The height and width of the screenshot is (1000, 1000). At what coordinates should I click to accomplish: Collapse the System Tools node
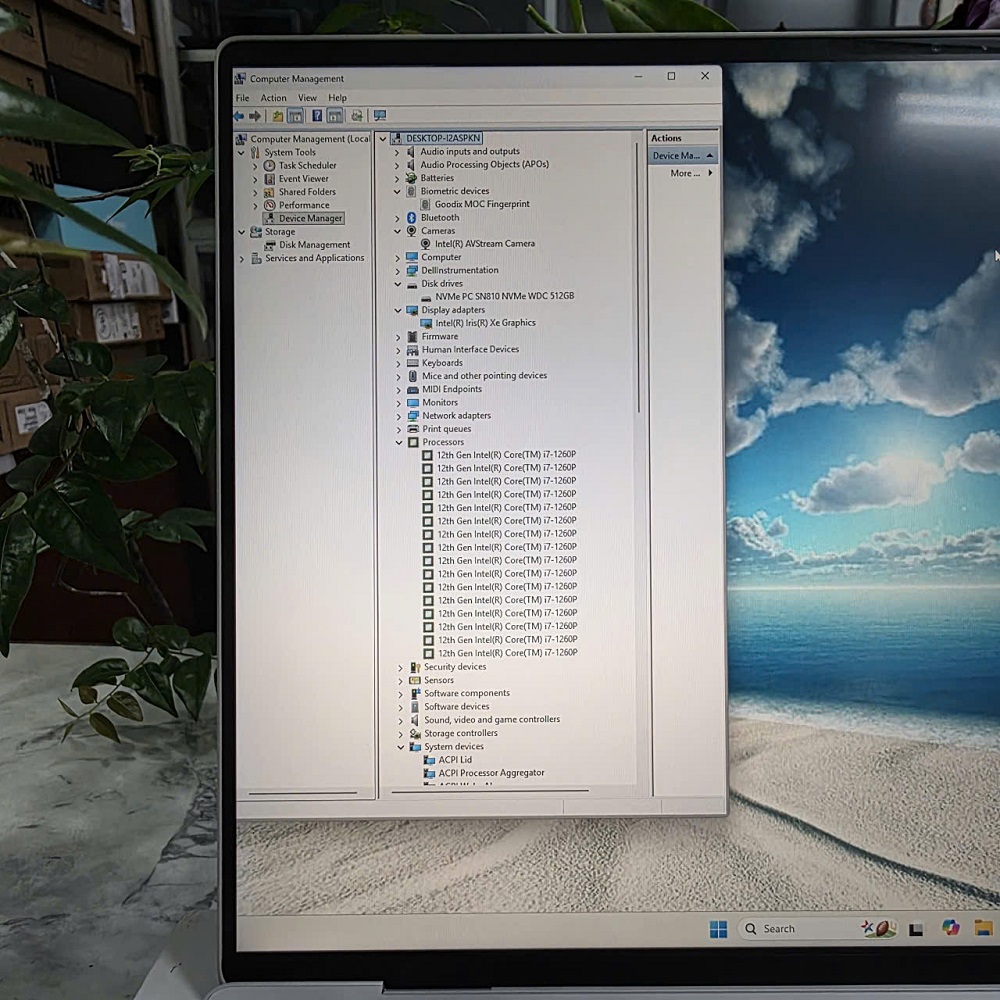241,153
